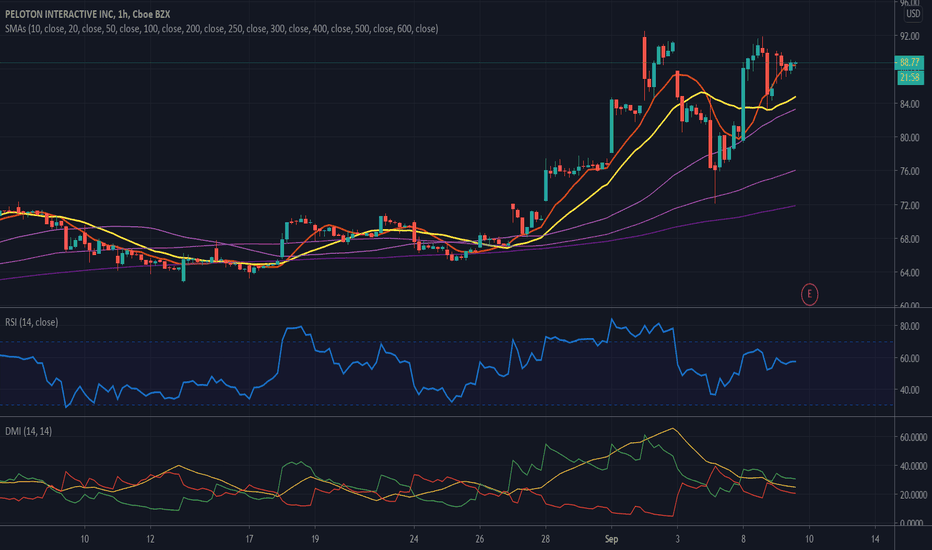
Task: Select the SMAs indicator legend text
Action: point(222,29)
